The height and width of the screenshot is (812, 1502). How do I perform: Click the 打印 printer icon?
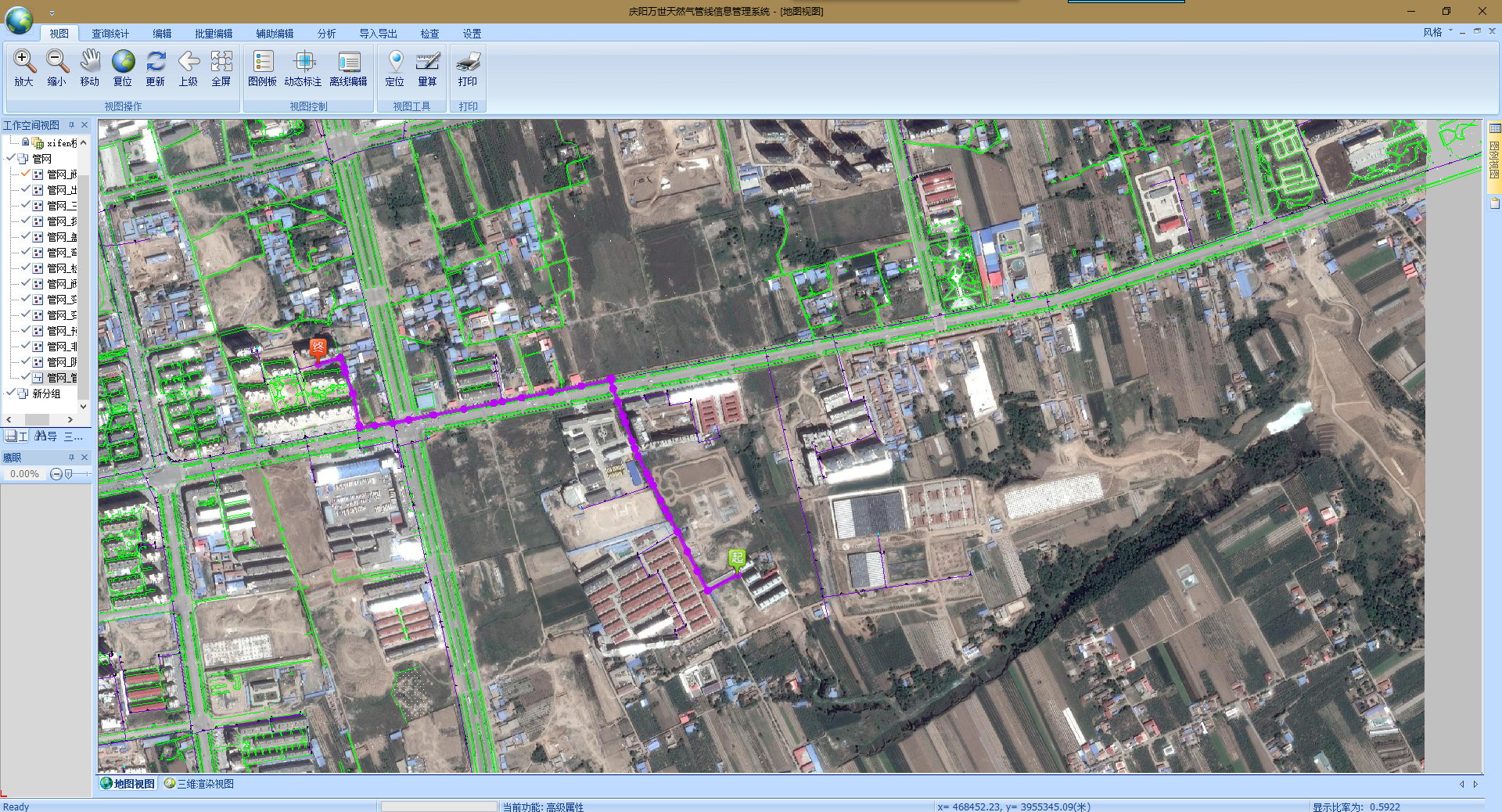point(468,67)
